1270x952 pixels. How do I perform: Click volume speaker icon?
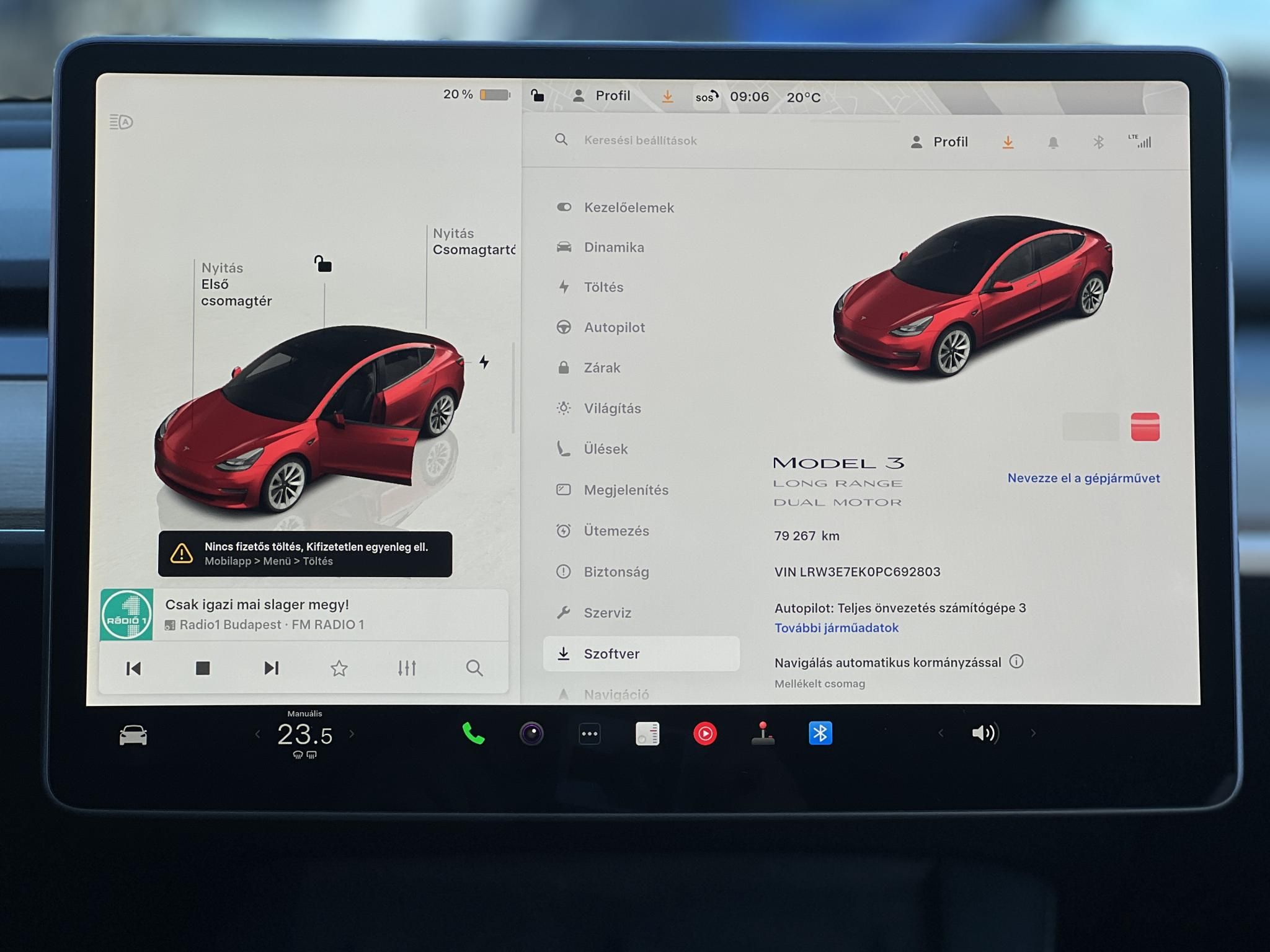pos(985,733)
